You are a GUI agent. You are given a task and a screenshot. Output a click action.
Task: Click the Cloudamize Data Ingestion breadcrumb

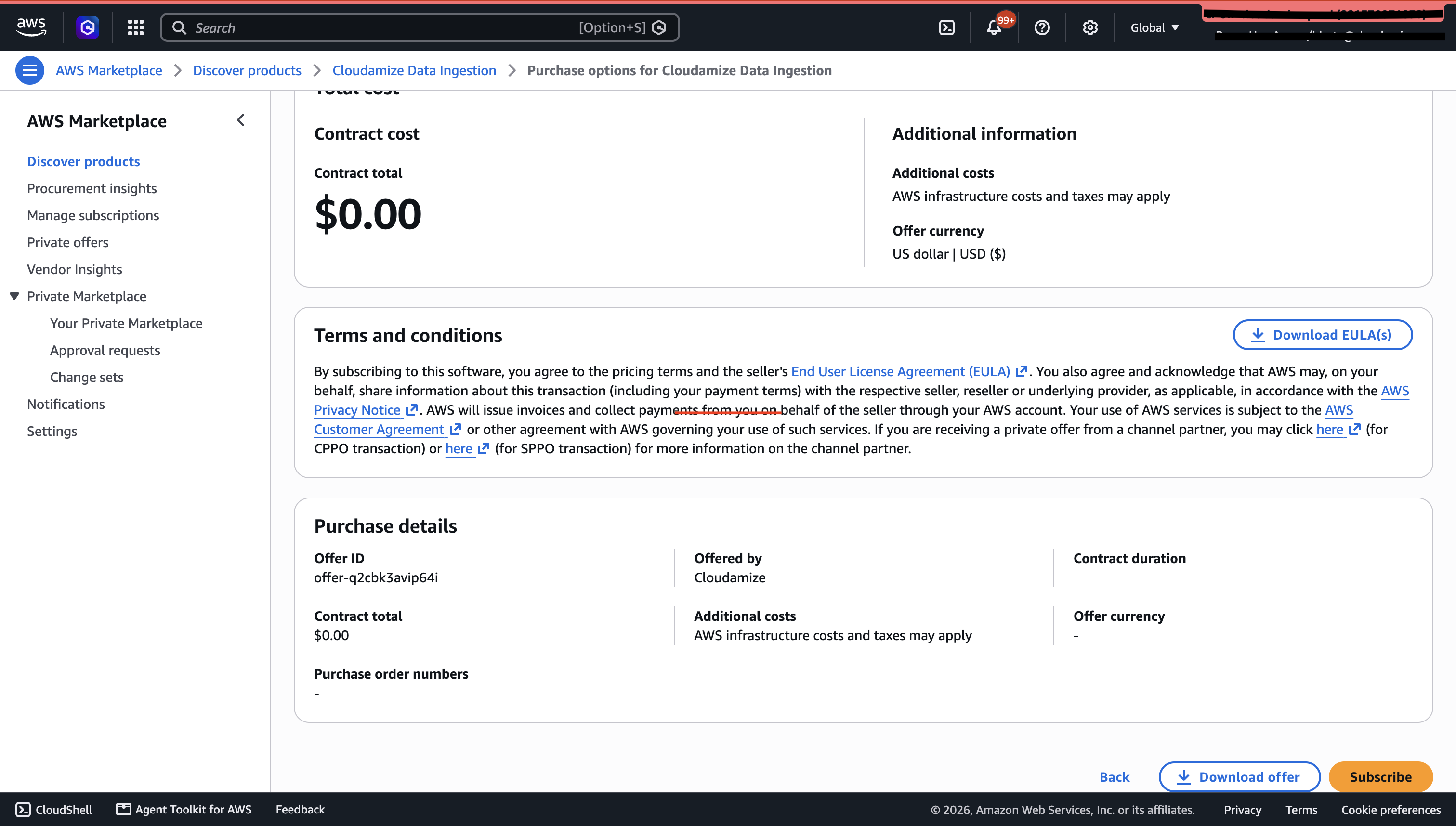point(414,70)
